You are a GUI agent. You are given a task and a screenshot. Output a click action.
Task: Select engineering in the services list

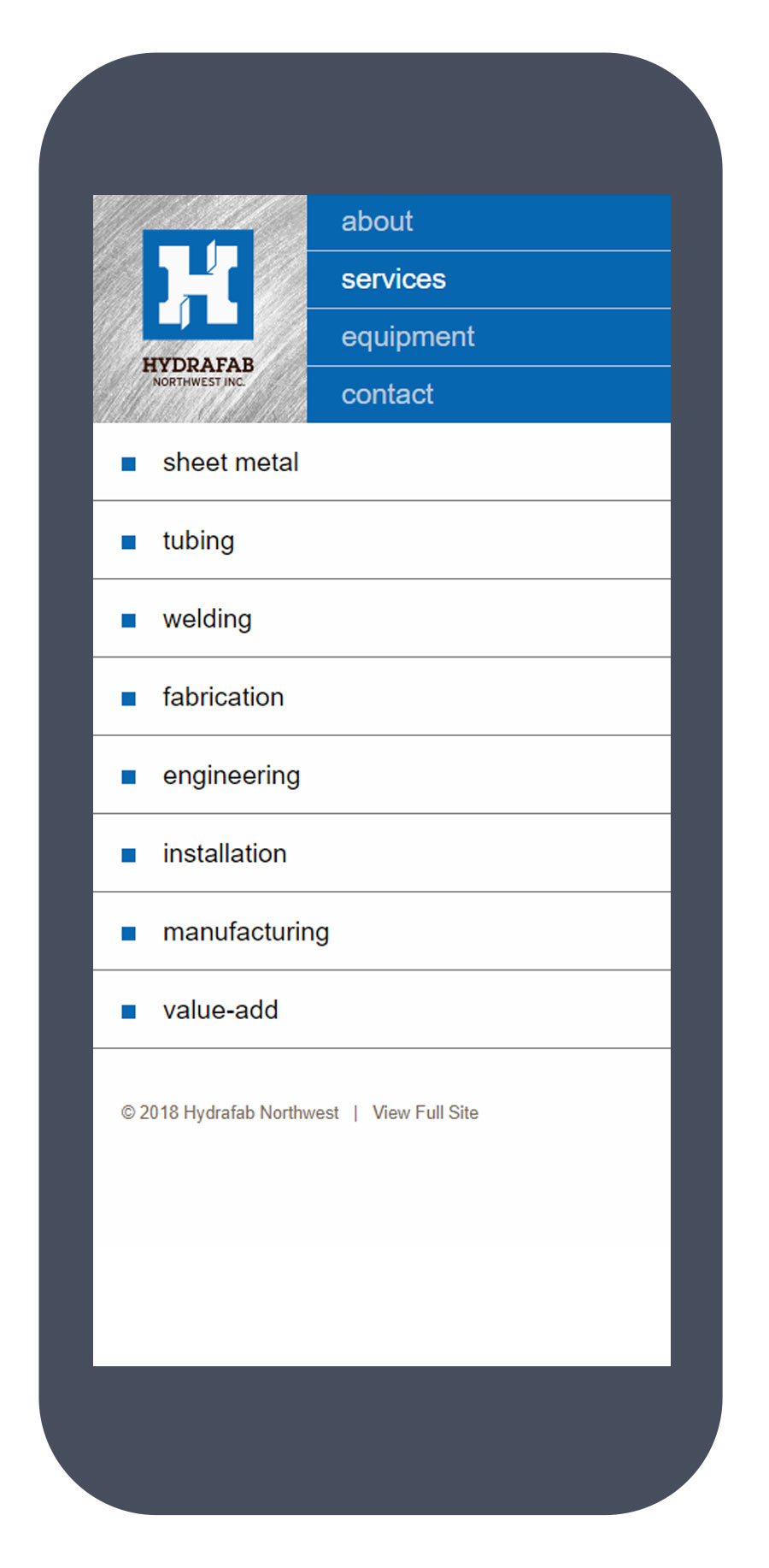click(x=382, y=775)
